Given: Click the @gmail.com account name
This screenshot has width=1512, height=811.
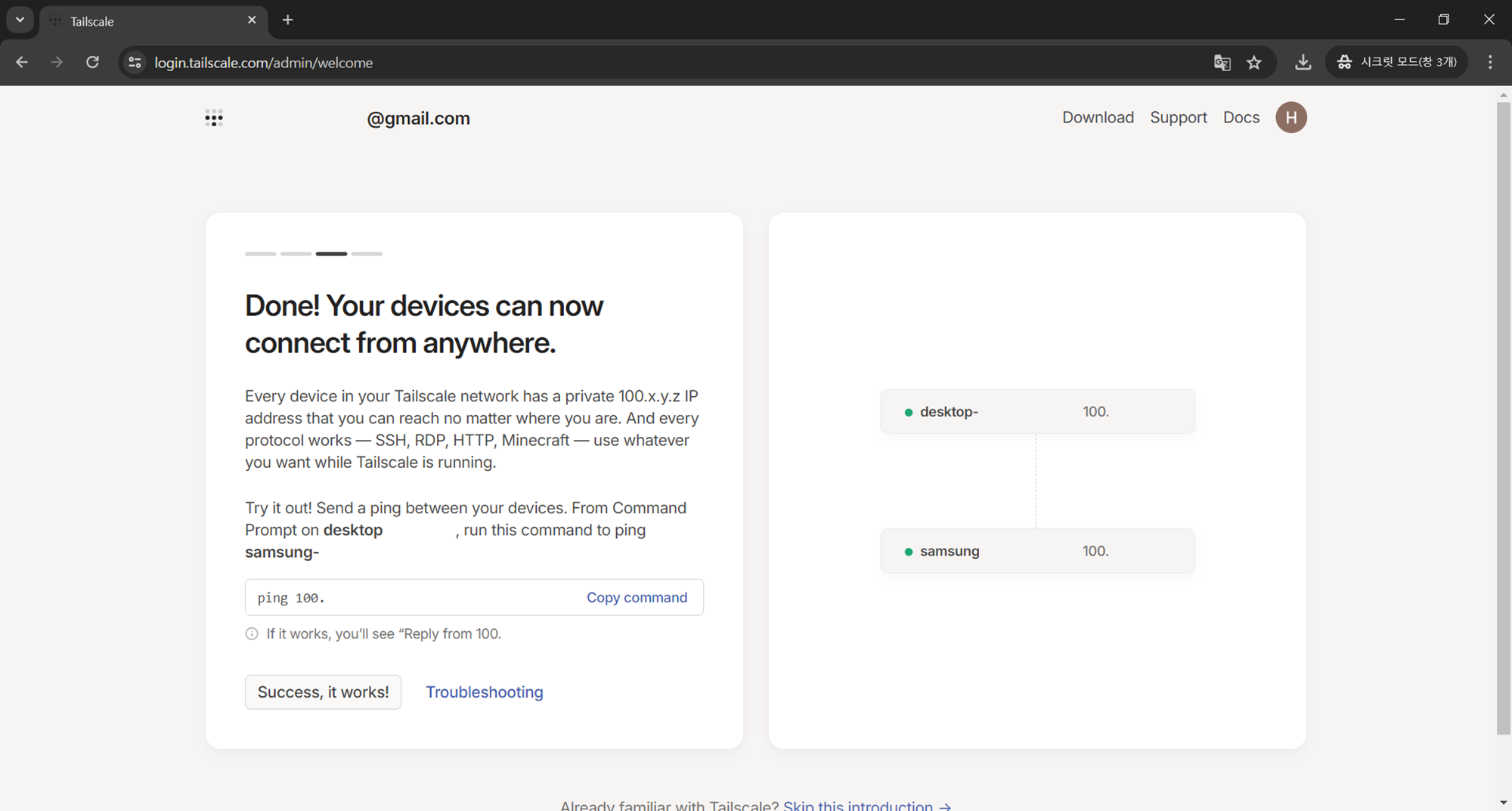Looking at the screenshot, I should (418, 118).
